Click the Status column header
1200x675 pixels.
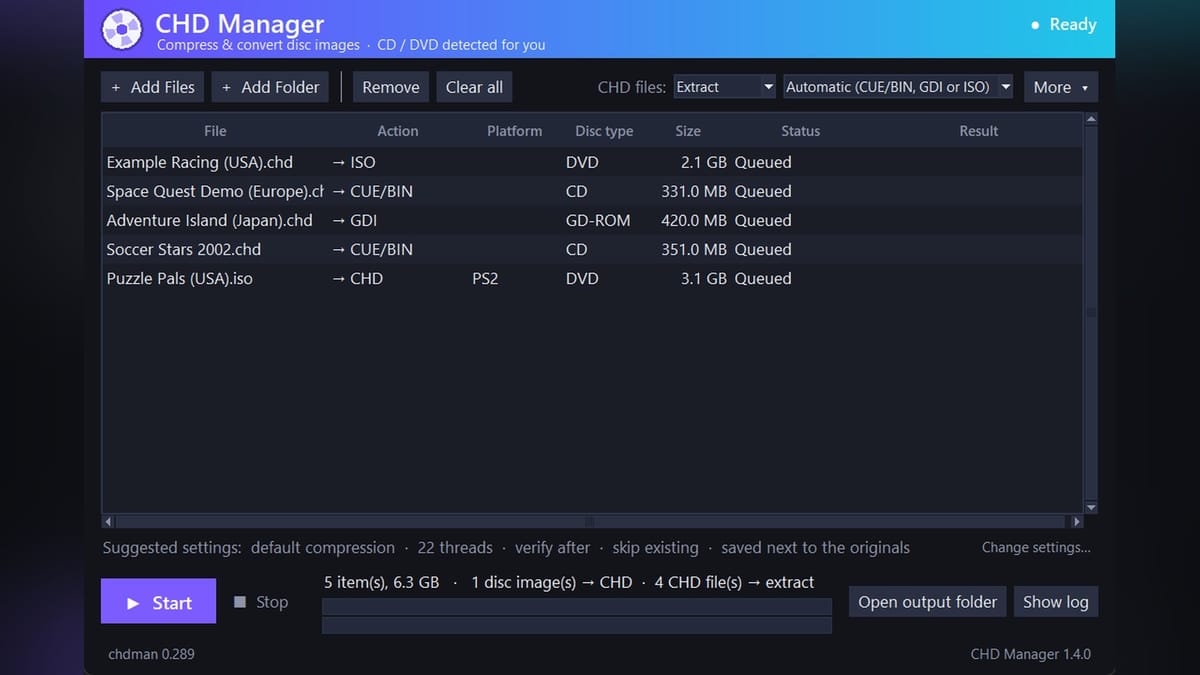point(800,131)
